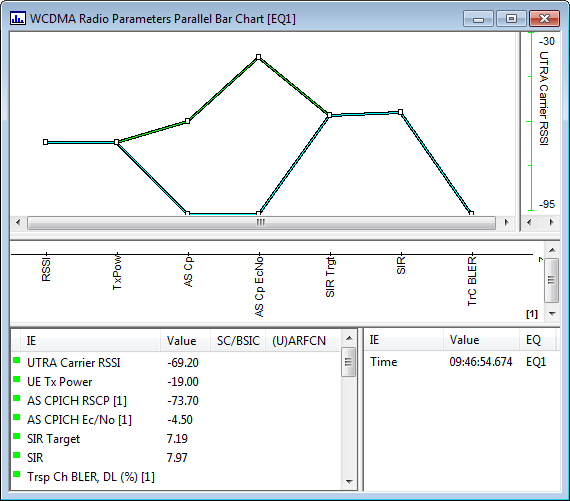The image size is (570, 501).
Task: Click the green indicator next to UTRA Carrier RSSI
Action: pyautogui.click(x=16, y=360)
